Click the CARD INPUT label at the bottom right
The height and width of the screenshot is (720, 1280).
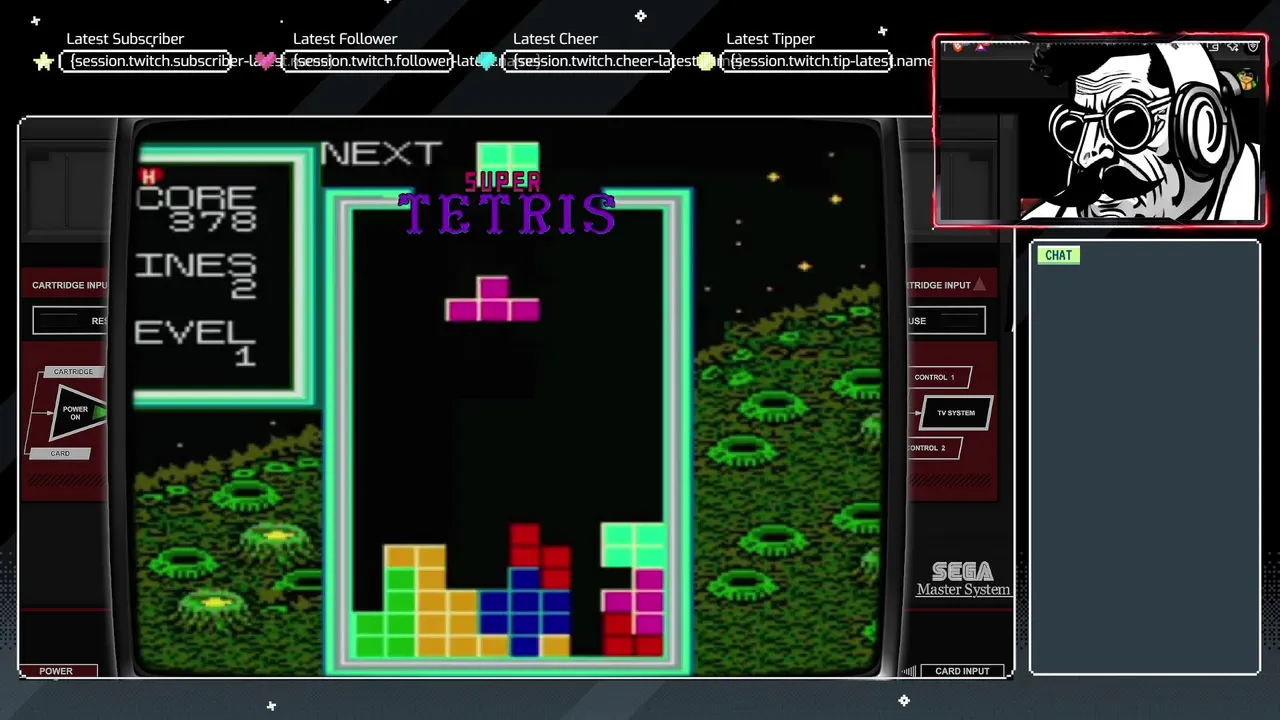[962, 671]
